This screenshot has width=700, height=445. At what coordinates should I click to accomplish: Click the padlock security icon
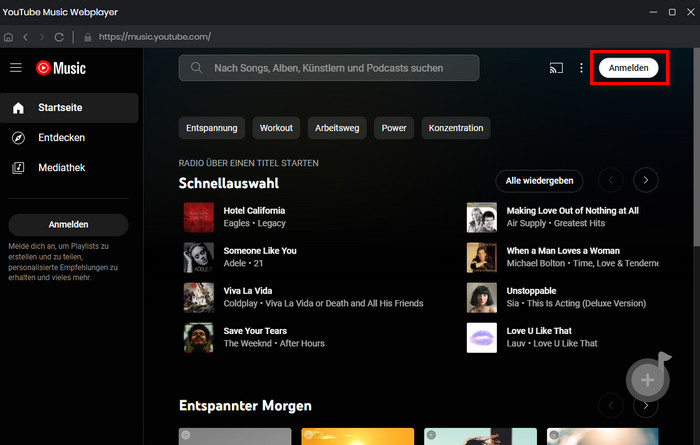(88, 37)
